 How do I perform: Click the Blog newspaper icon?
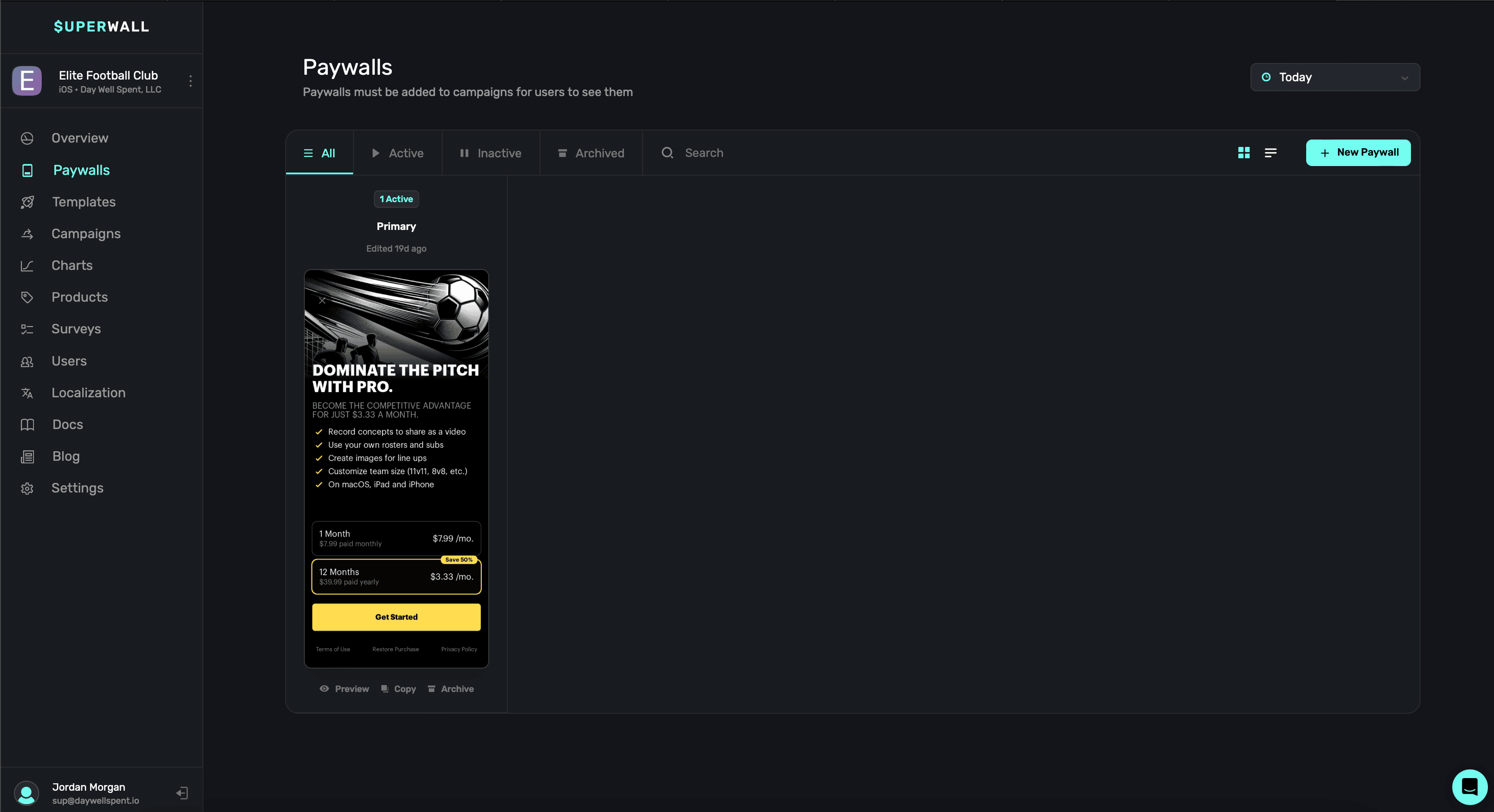27,456
